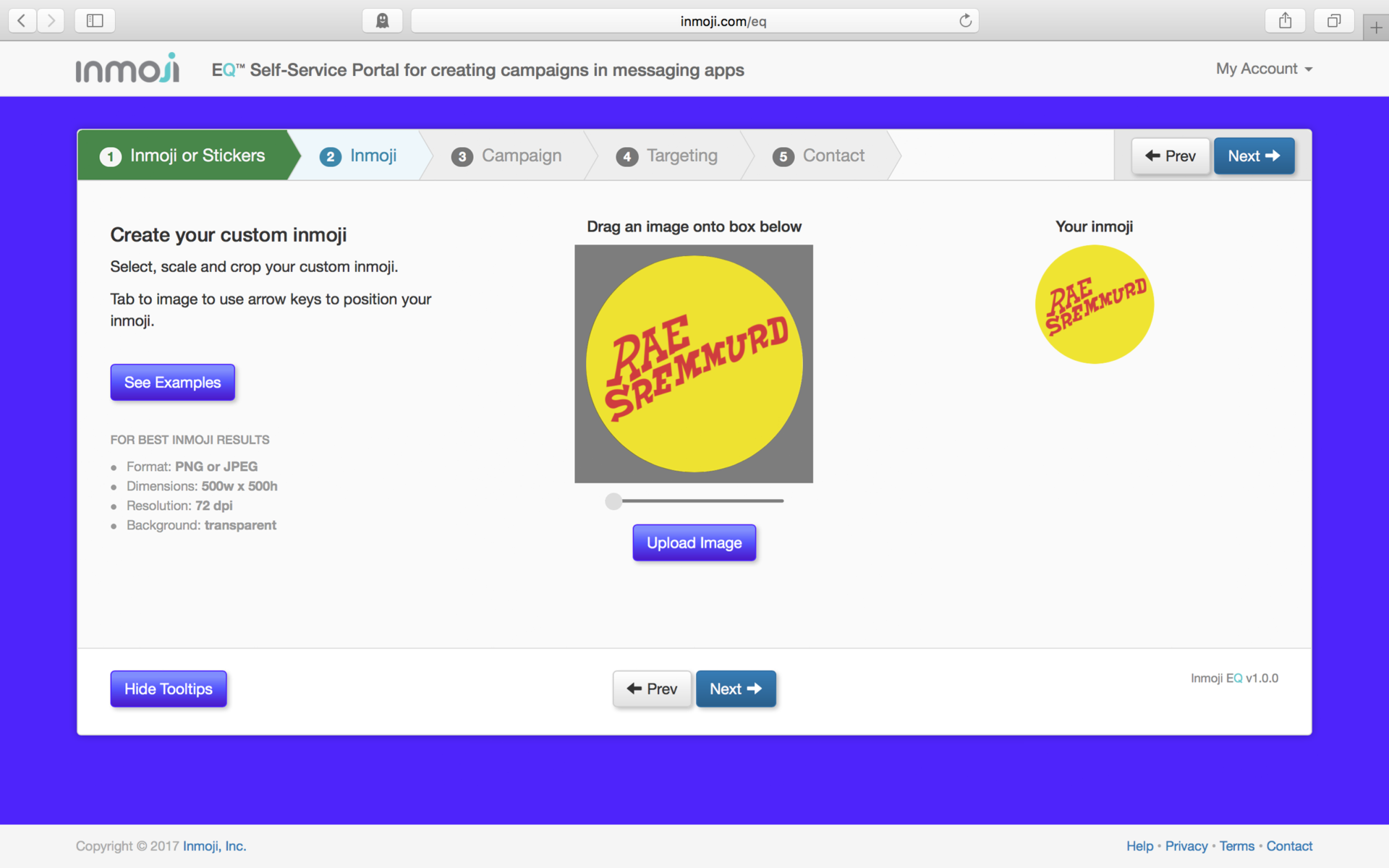Click the image crop box with Rae Sremmurd logo
The height and width of the screenshot is (868, 1389).
(x=694, y=364)
